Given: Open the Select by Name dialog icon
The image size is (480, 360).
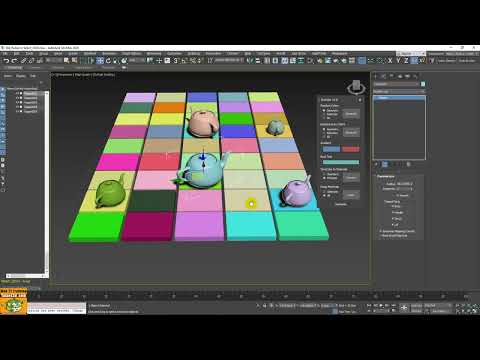Looking at the screenshot, I should (x=74, y=61).
